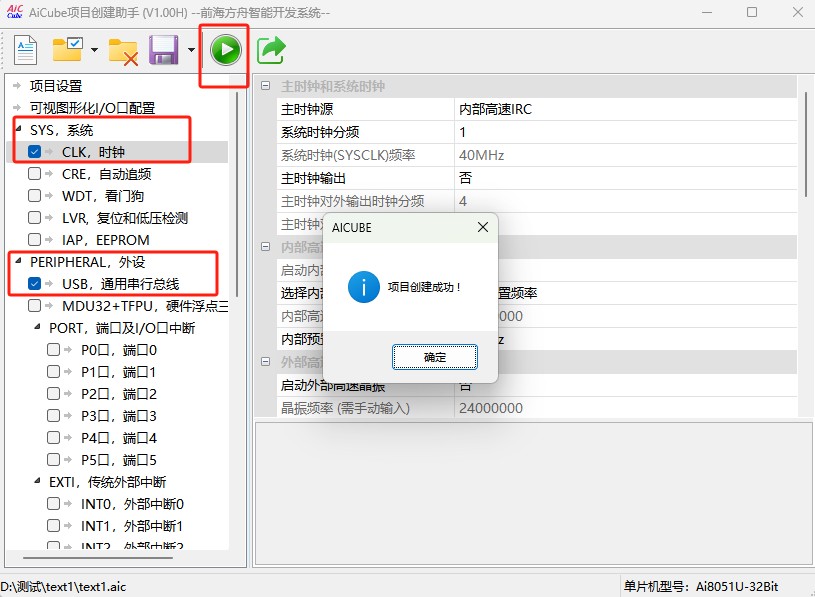Open the dropdown arrow next to open folder
Image resolution: width=815 pixels, height=597 pixels.
(94, 50)
